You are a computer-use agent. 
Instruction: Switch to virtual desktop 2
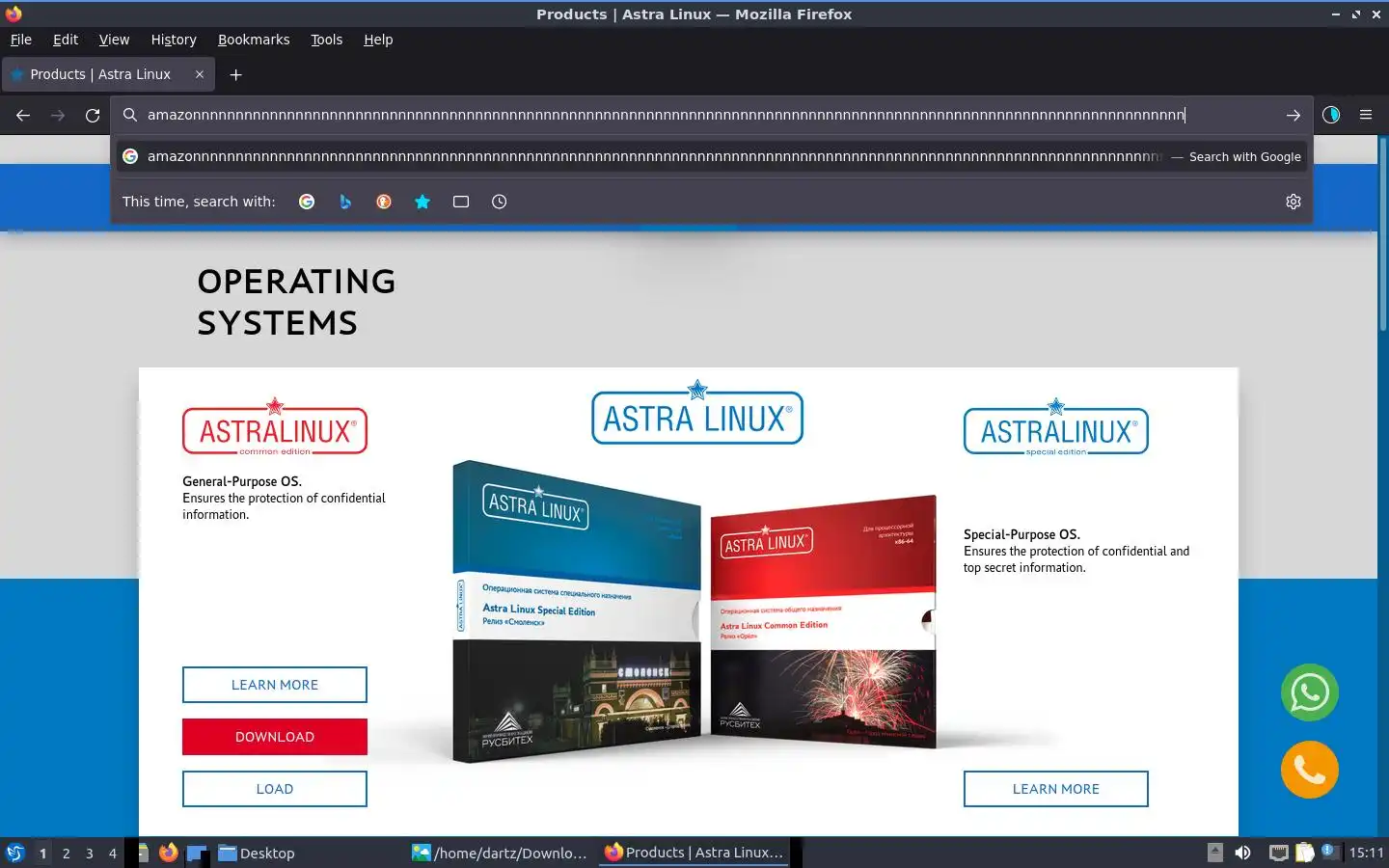[x=66, y=854]
